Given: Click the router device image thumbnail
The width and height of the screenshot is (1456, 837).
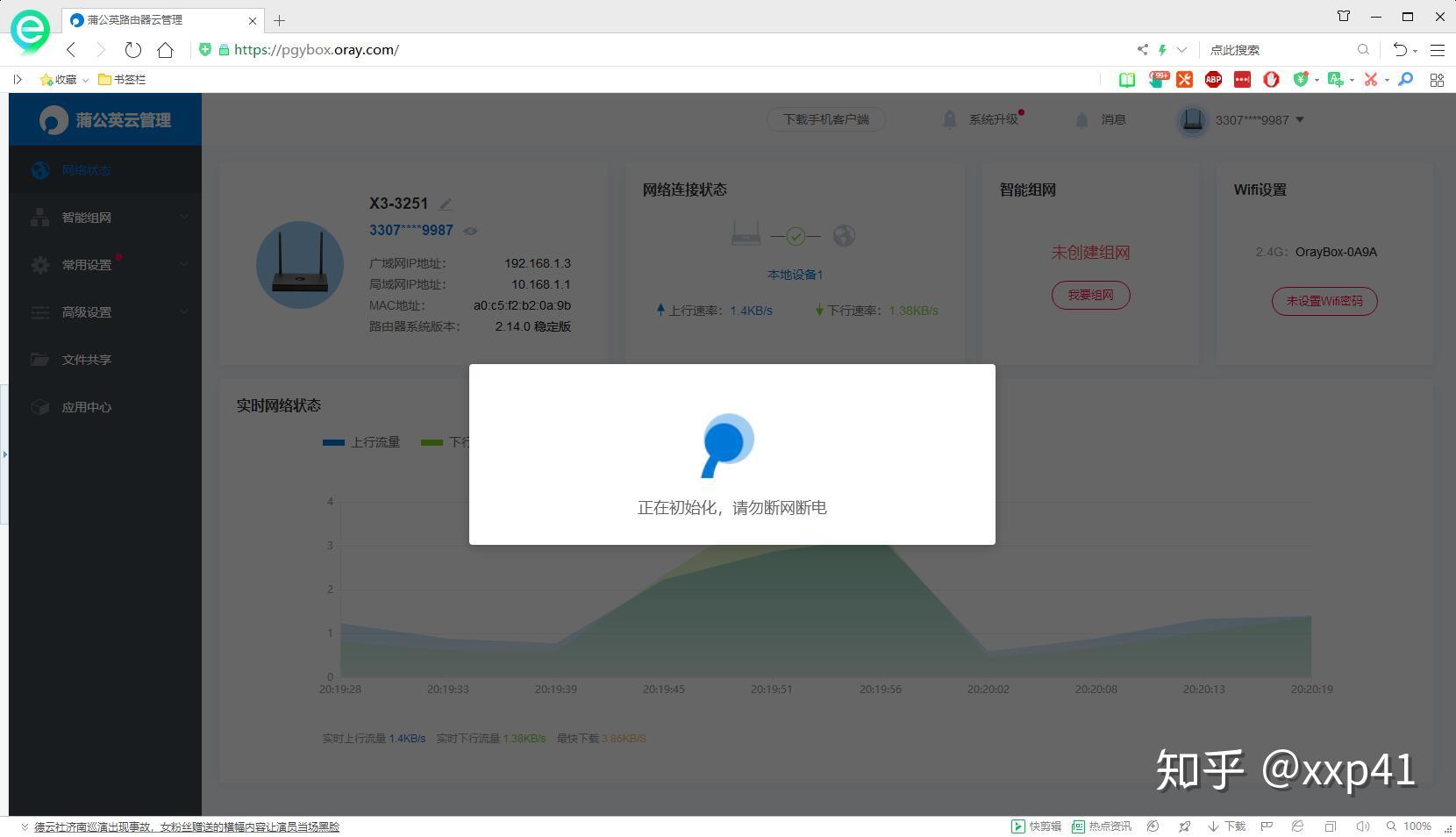Looking at the screenshot, I should pyautogui.click(x=300, y=264).
